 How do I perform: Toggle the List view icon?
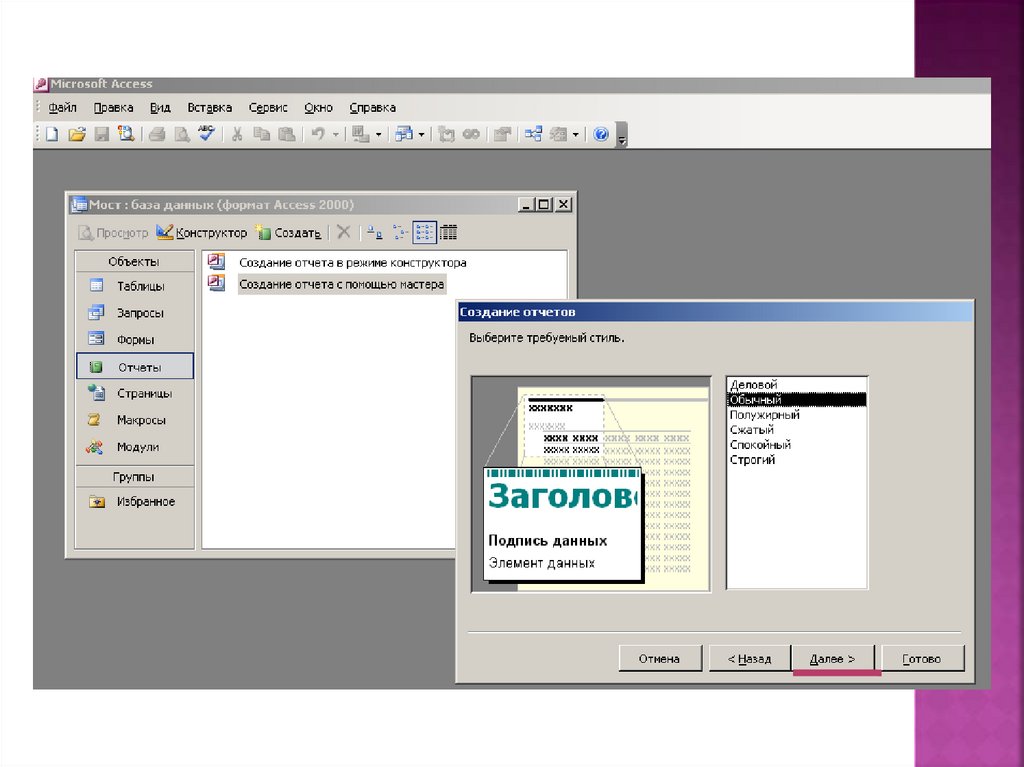424,232
